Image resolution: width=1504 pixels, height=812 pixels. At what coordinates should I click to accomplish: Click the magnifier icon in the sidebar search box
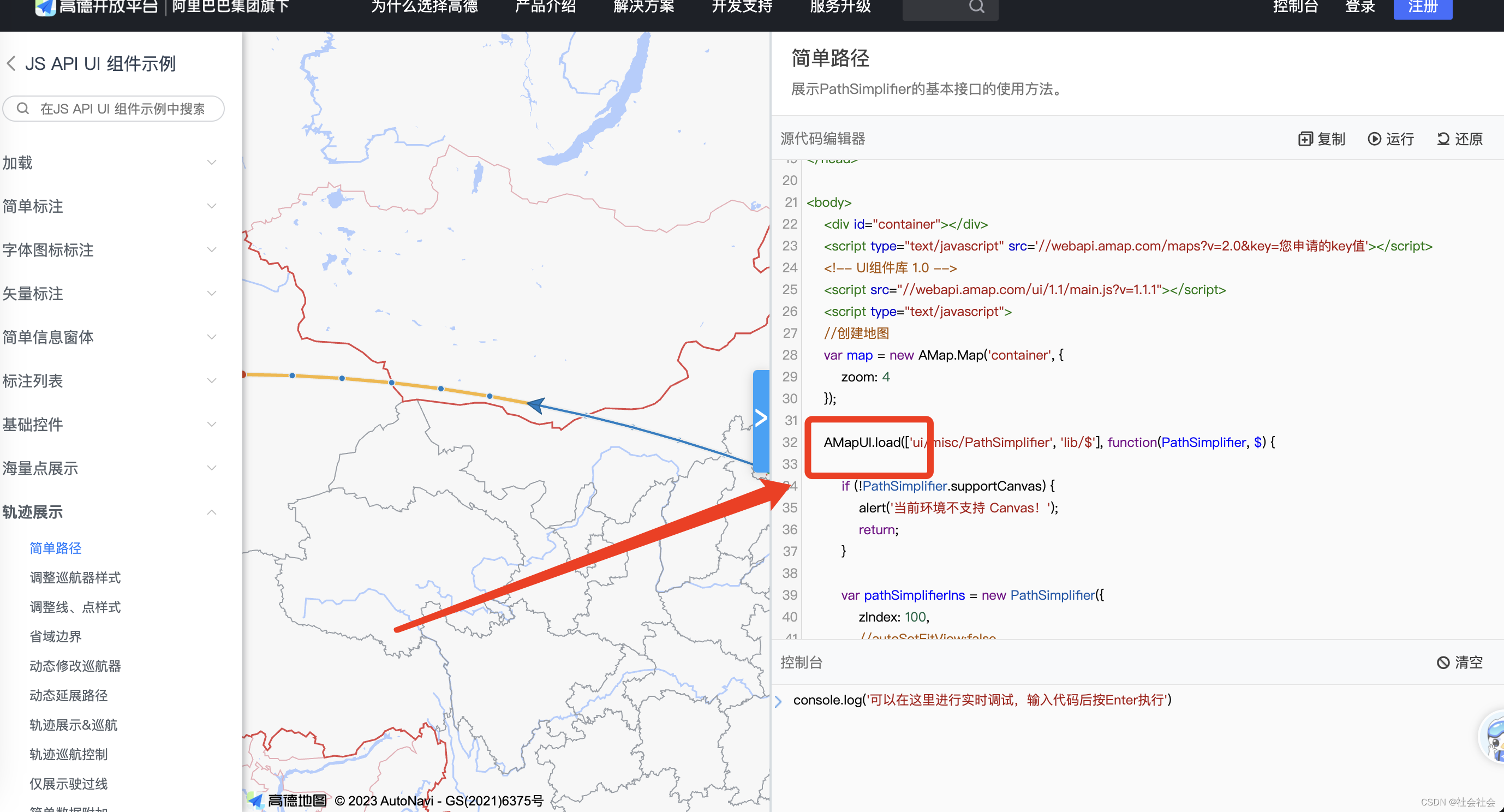coord(23,109)
